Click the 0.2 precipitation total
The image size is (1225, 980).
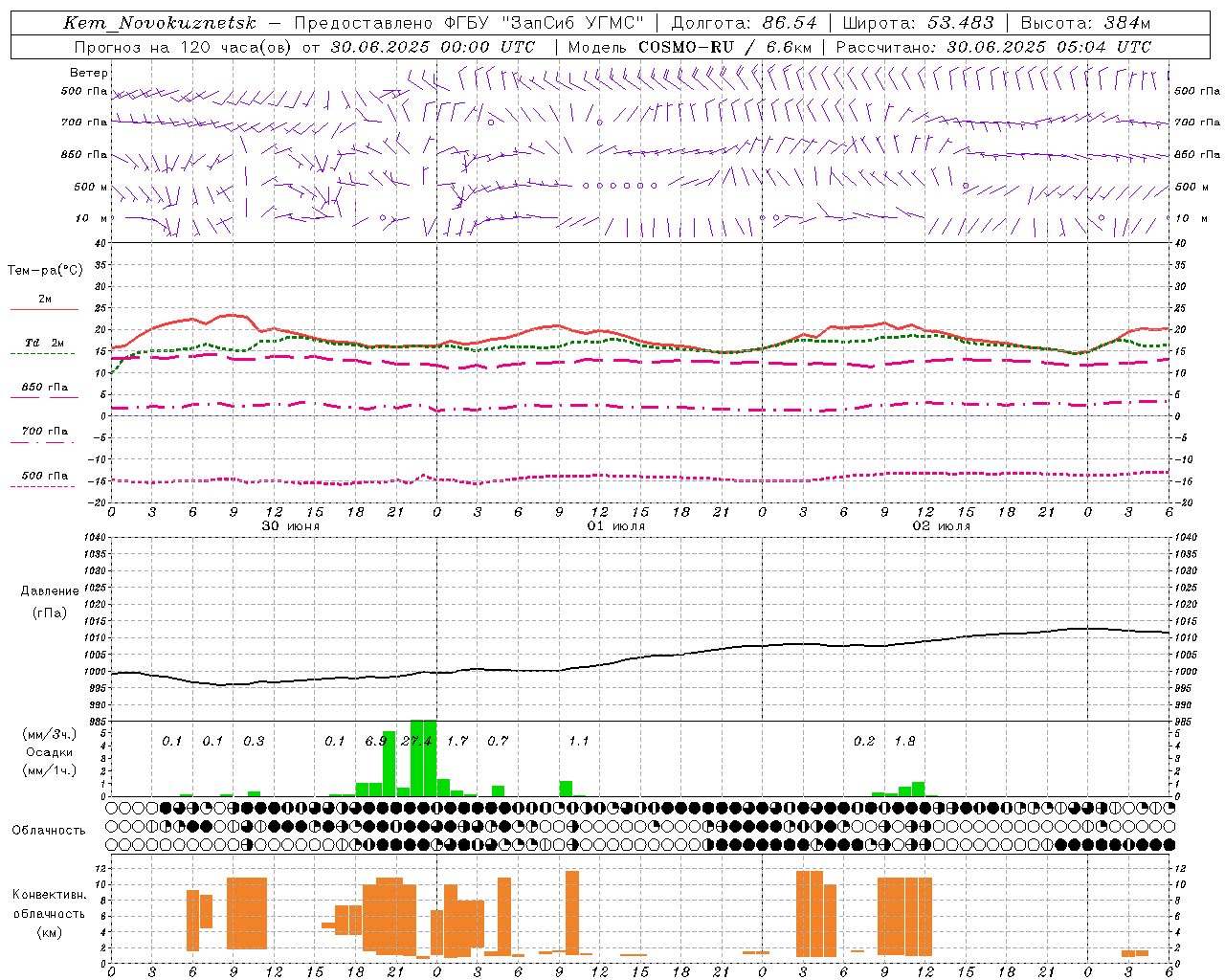coord(864,741)
